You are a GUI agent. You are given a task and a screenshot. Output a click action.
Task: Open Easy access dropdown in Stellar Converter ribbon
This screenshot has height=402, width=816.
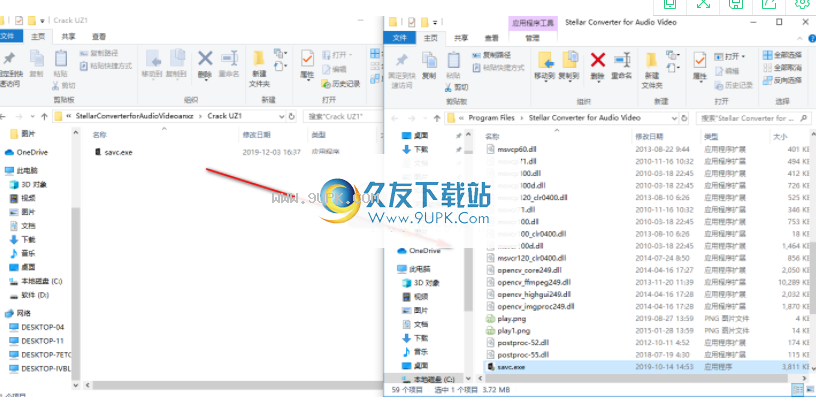pyautogui.click(x=673, y=68)
